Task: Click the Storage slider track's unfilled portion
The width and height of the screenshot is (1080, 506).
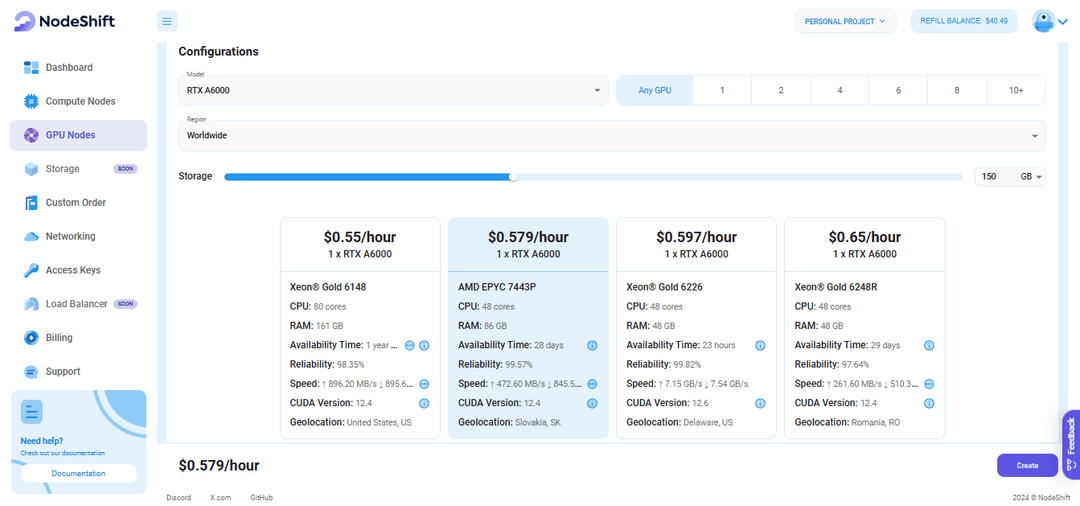Action: [x=738, y=177]
